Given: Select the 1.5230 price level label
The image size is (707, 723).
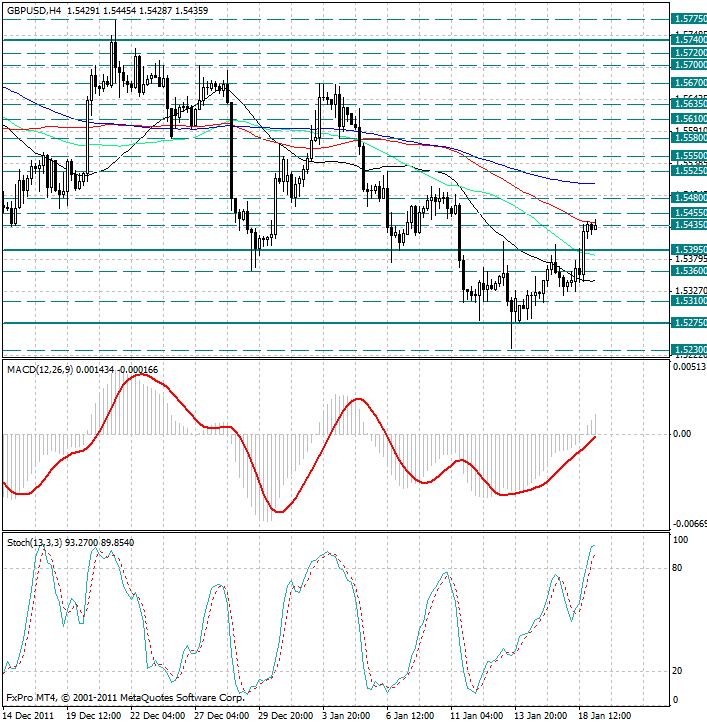Looking at the screenshot, I should (689, 350).
